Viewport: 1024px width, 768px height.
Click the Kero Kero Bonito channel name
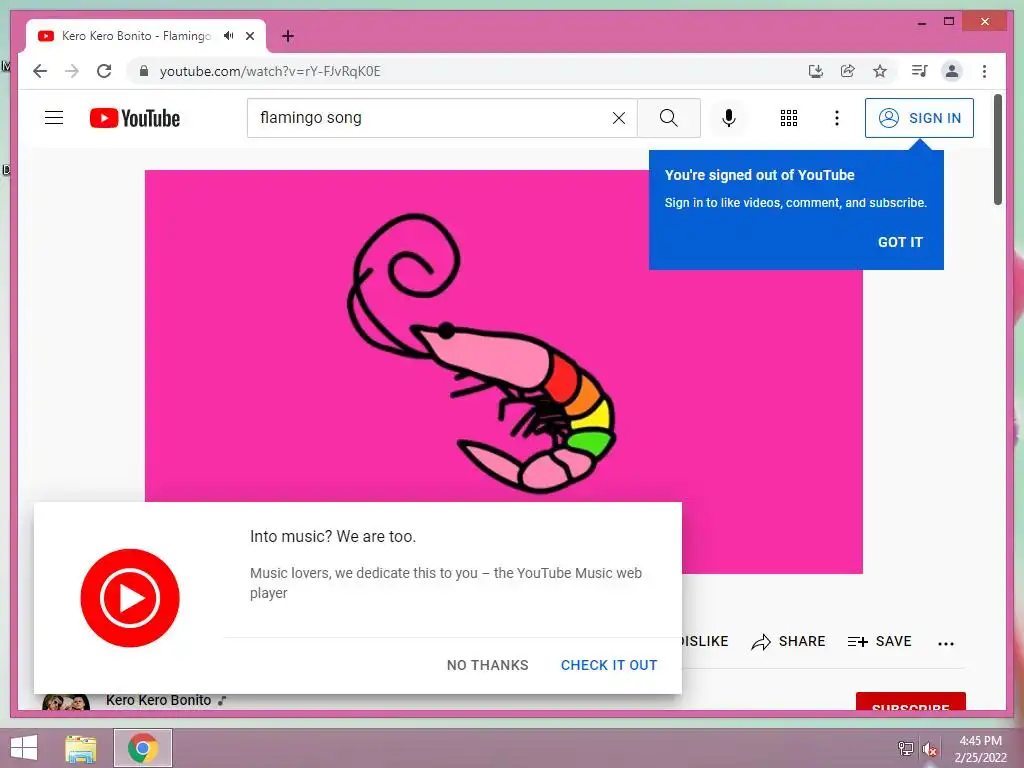[159, 700]
